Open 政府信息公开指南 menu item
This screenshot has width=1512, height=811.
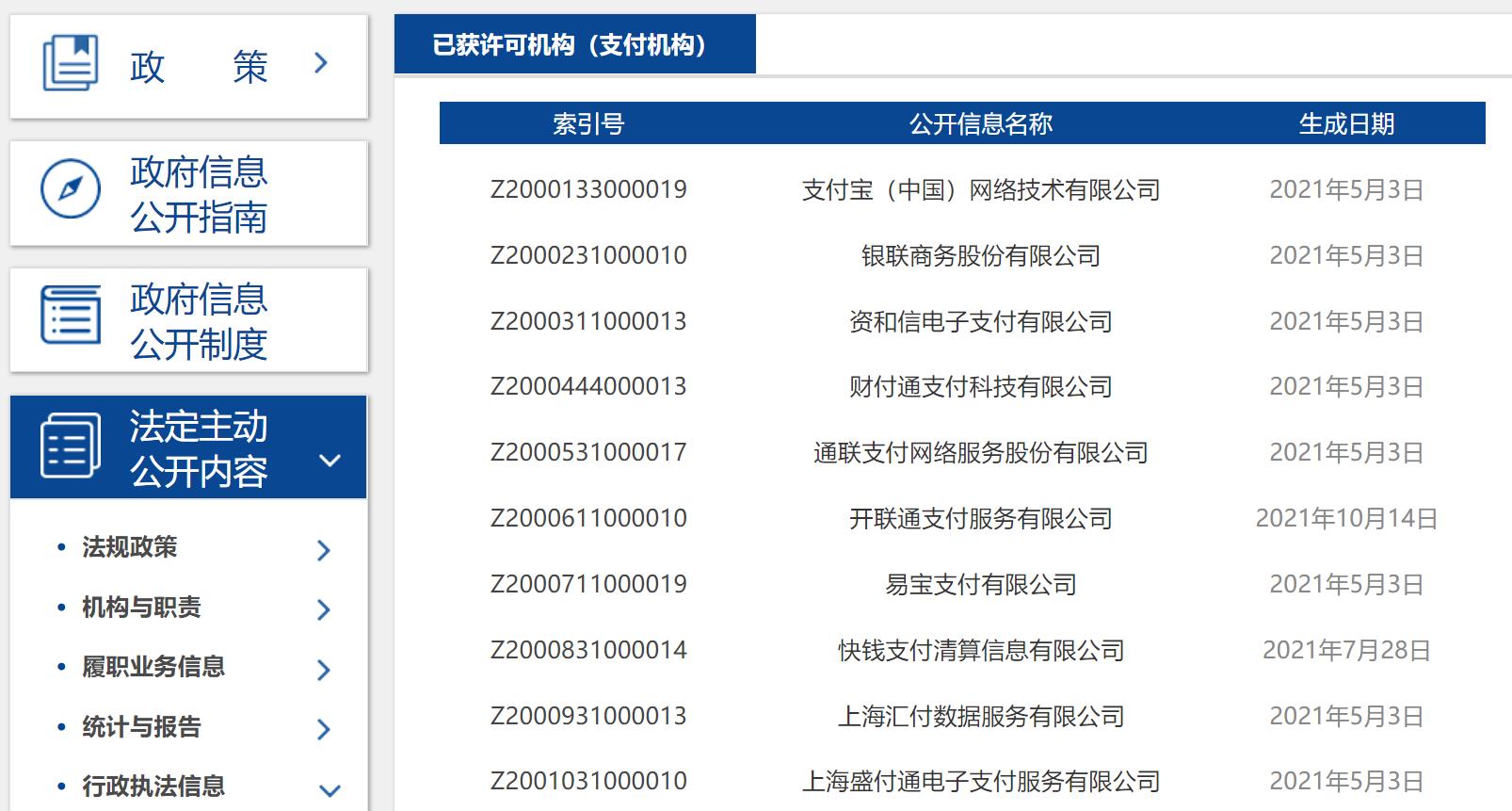tap(199, 194)
